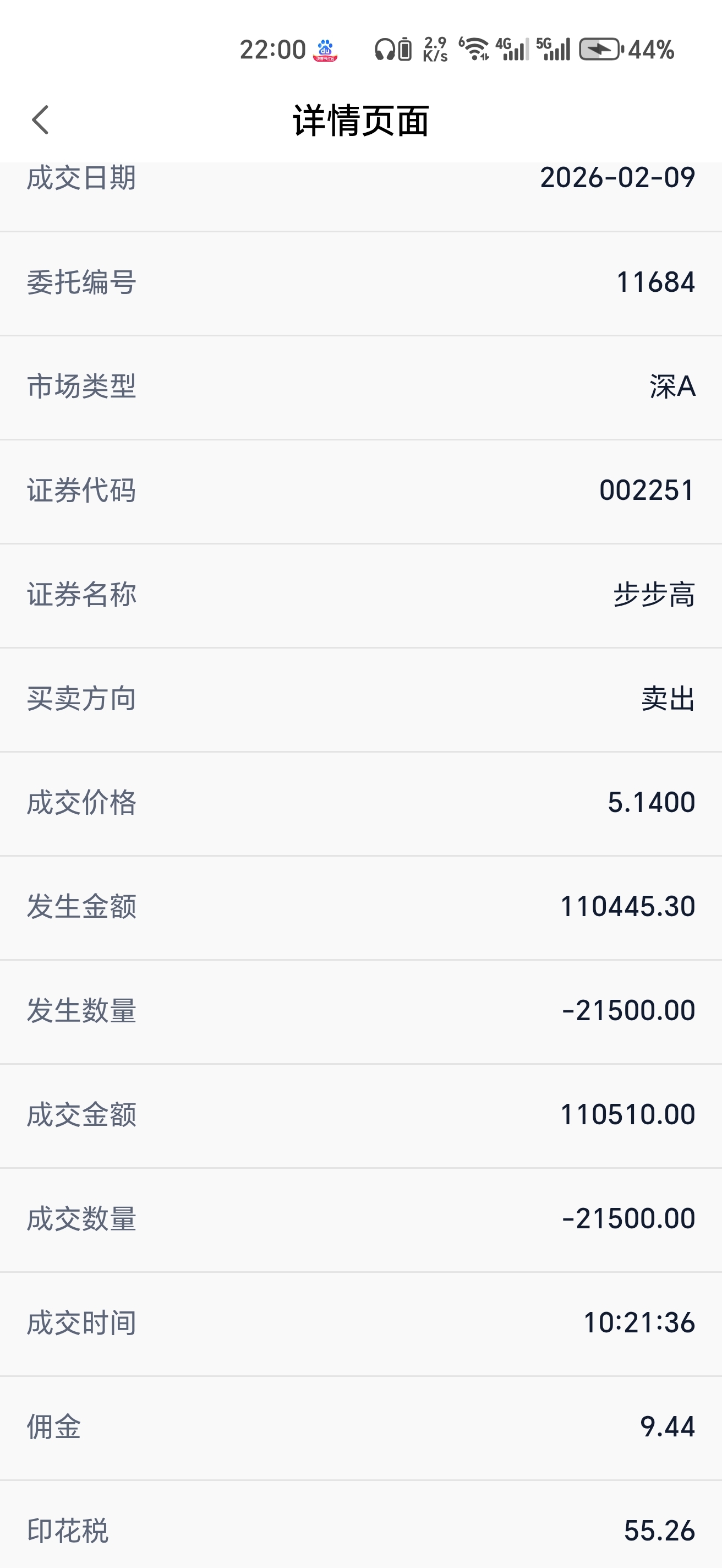
Task: Tap the 4G signal bars icon
Action: click(x=512, y=50)
